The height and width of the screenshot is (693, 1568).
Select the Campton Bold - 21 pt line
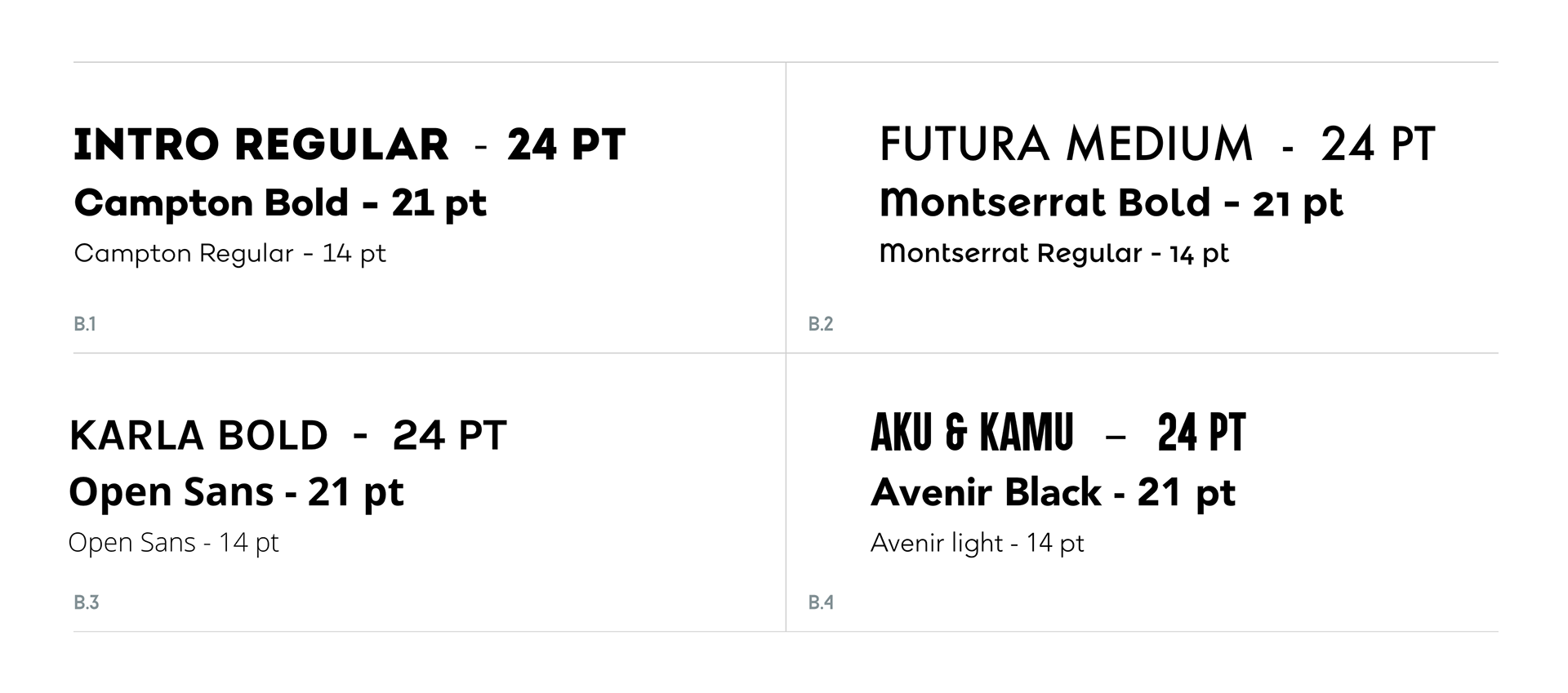280,203
